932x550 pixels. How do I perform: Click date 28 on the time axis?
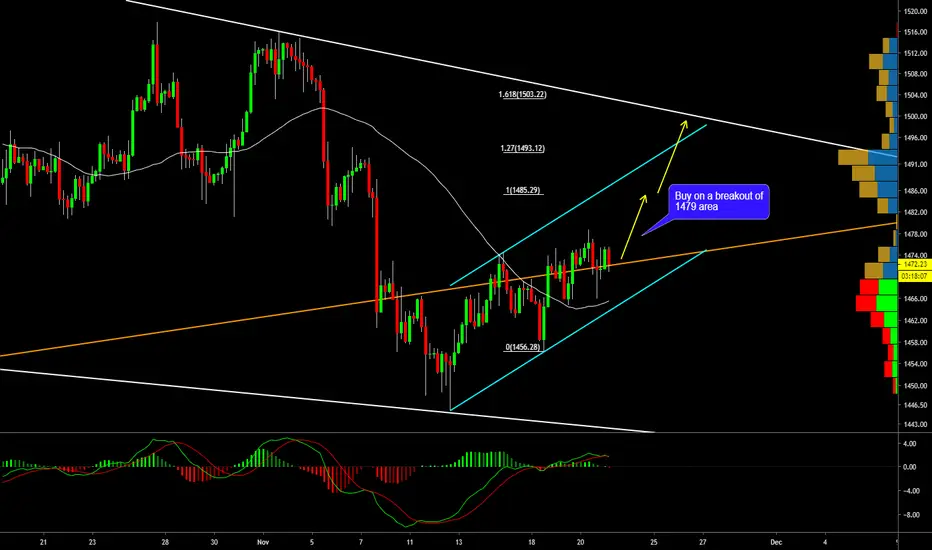point(165,542)
